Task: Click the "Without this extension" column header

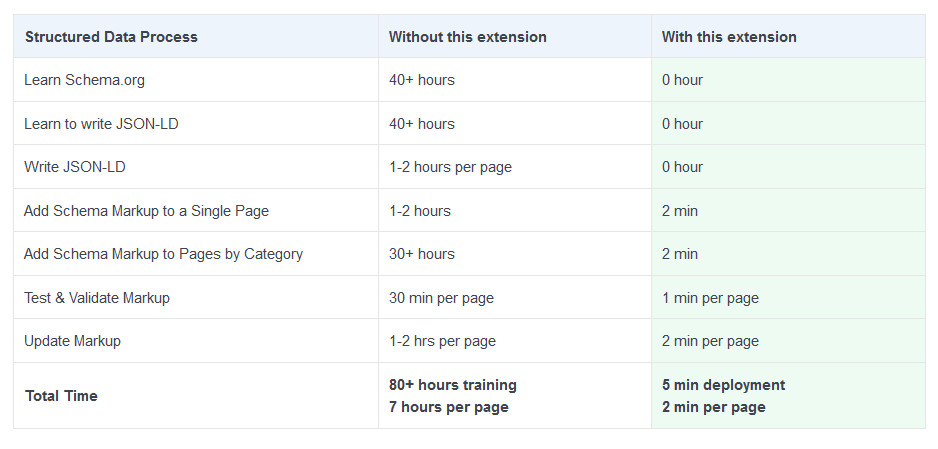Action: click(x=467, y=37)
